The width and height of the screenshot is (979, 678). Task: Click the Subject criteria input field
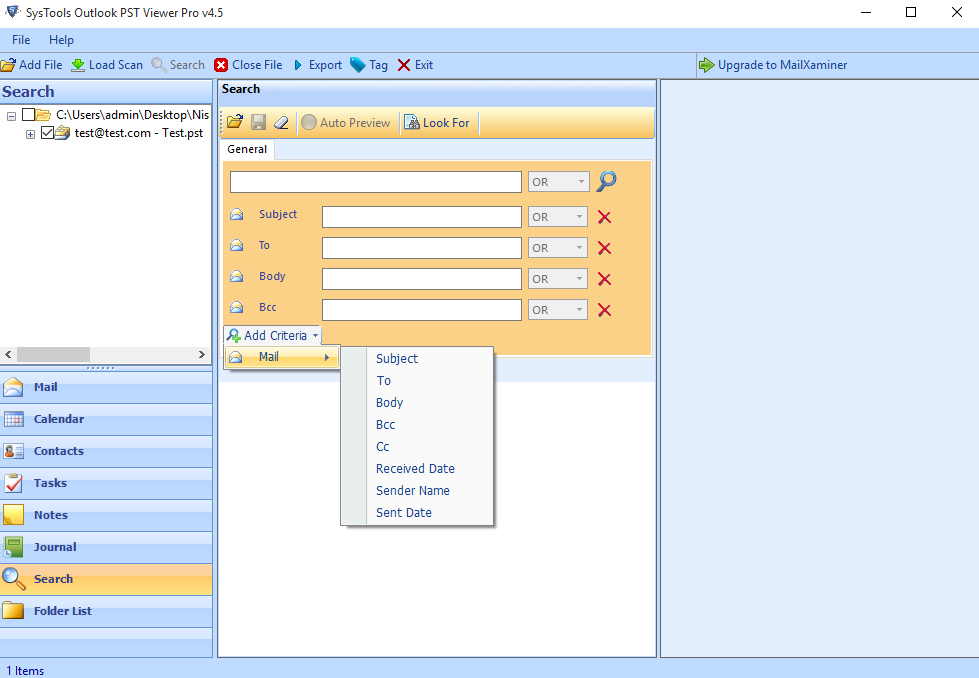[421, 217]
